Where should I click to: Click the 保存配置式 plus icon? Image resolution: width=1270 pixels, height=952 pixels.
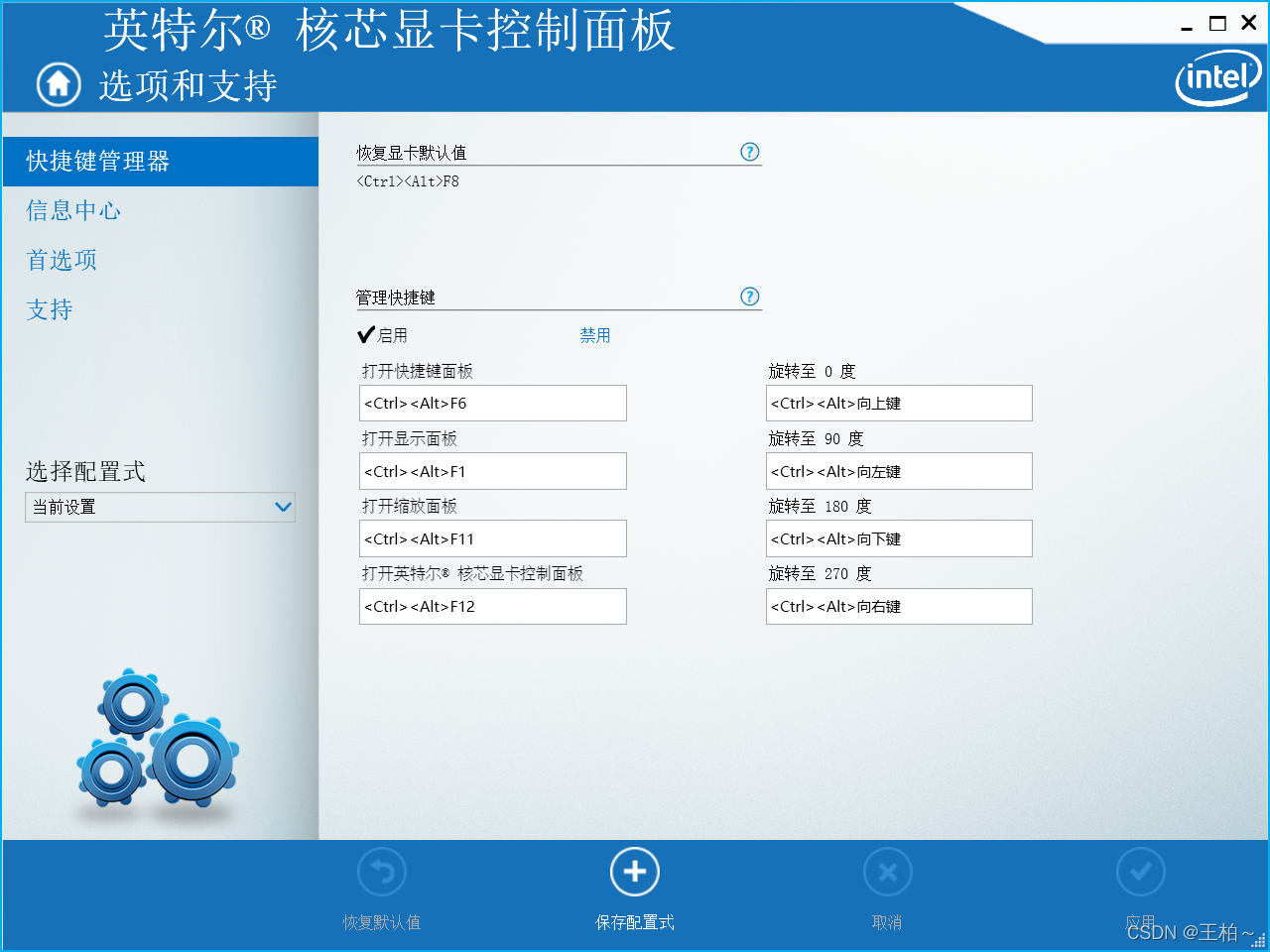tap(635, 873)
